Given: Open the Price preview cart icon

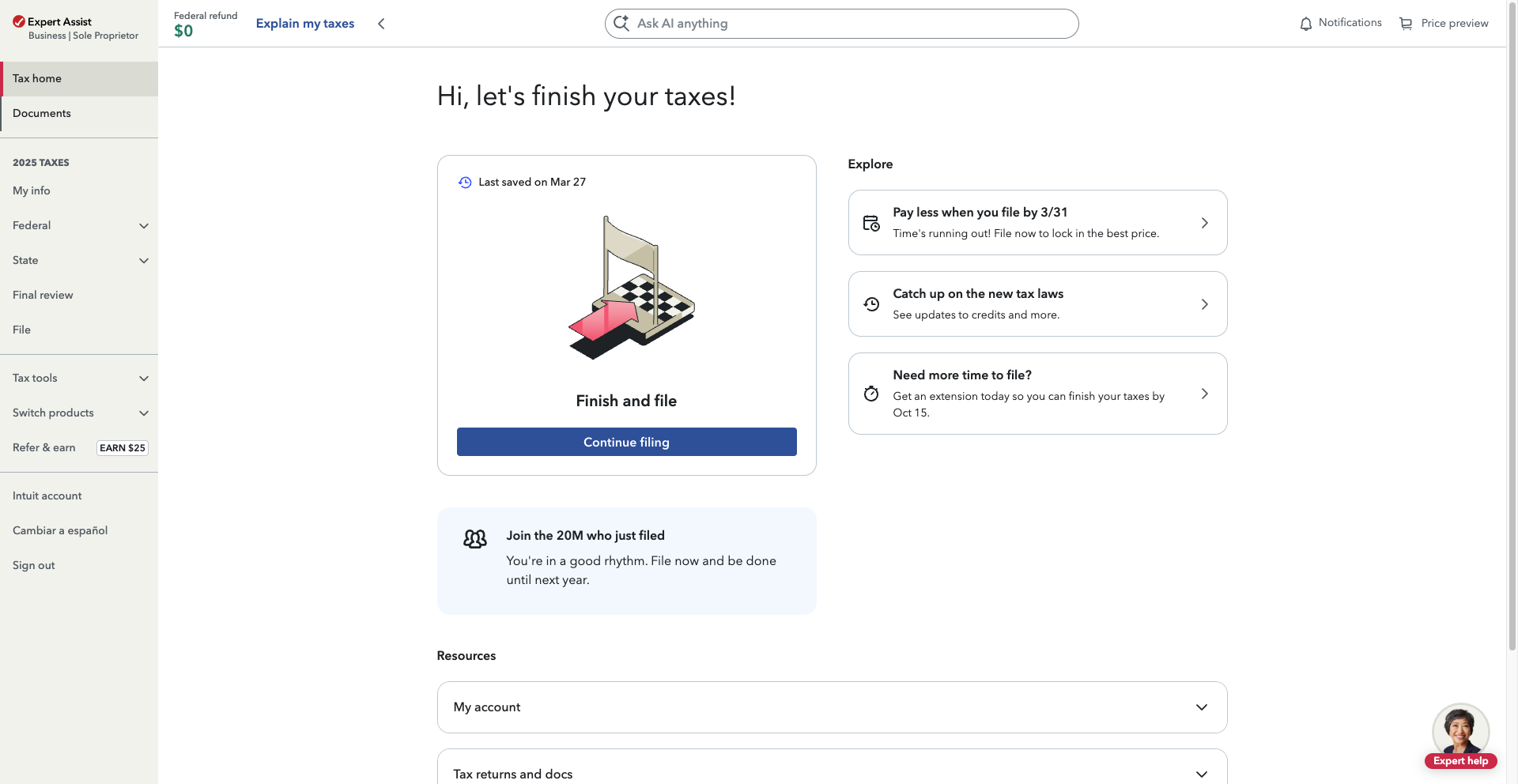Looking at the screenshot, I should 1406,24.
